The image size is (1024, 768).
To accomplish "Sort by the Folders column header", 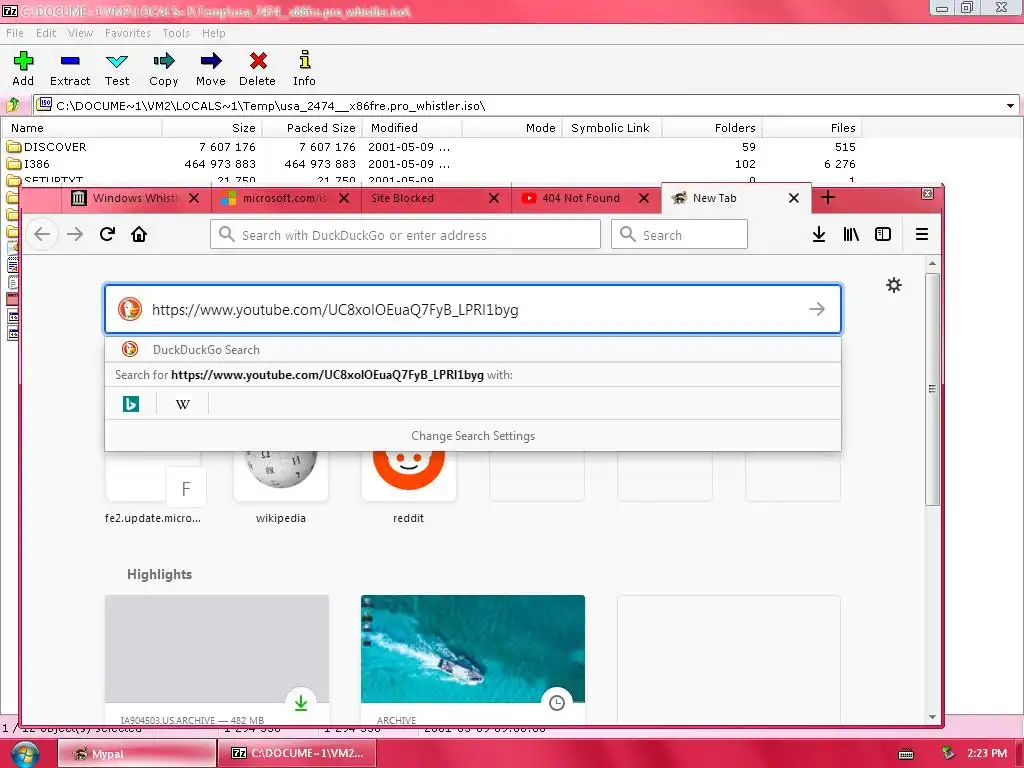I will coord(712,128).
